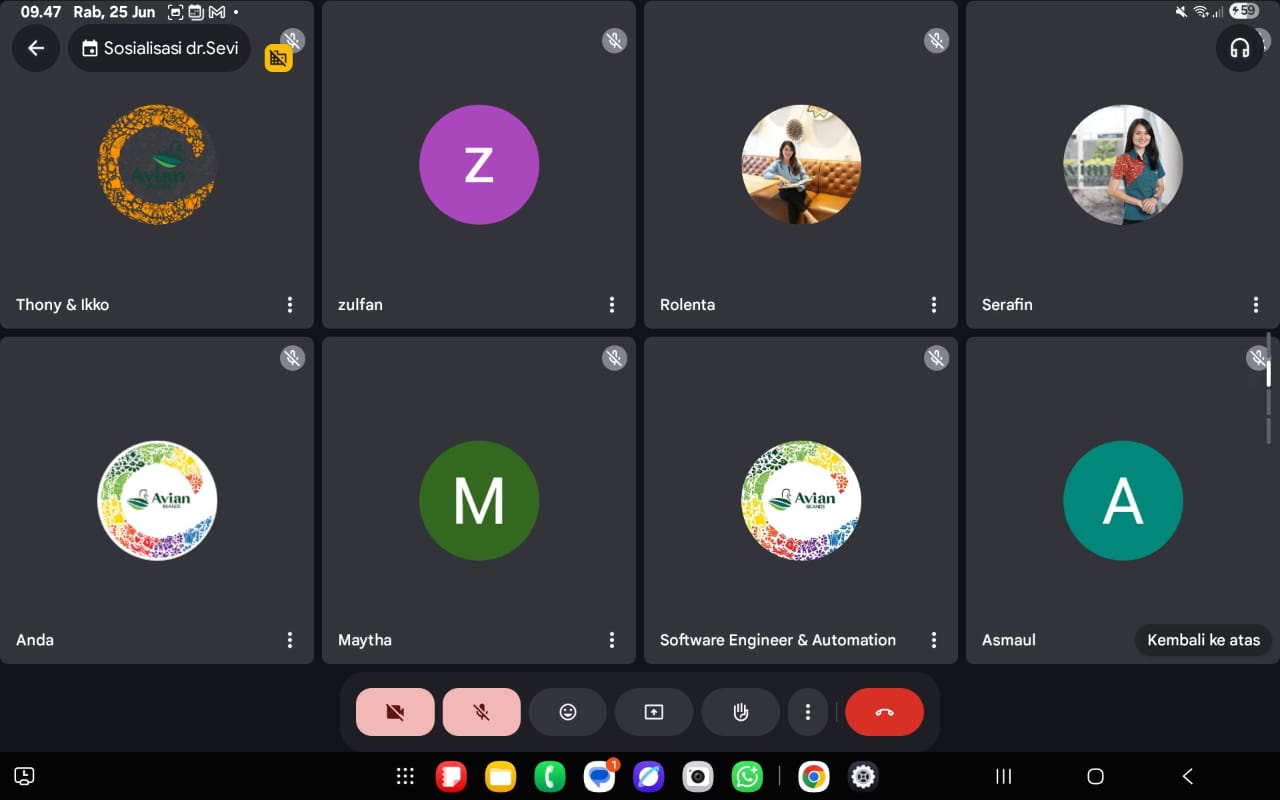Unmute your microphone
Image resolution: width=1280 pixels, height=800 pixels.
(x=481, y=712)
